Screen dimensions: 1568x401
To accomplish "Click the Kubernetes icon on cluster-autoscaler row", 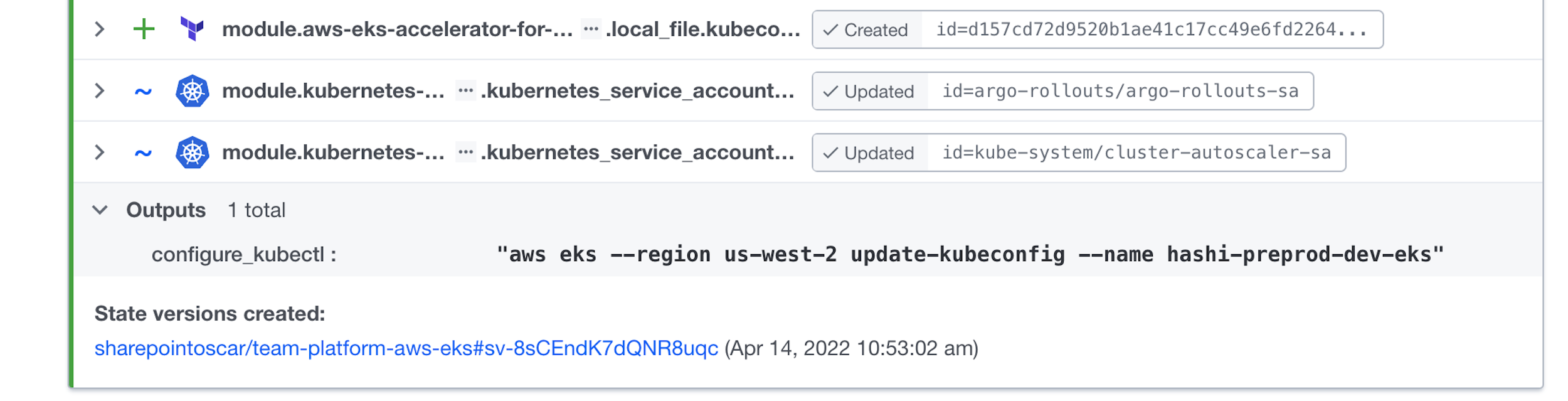I will pos(194,152).
